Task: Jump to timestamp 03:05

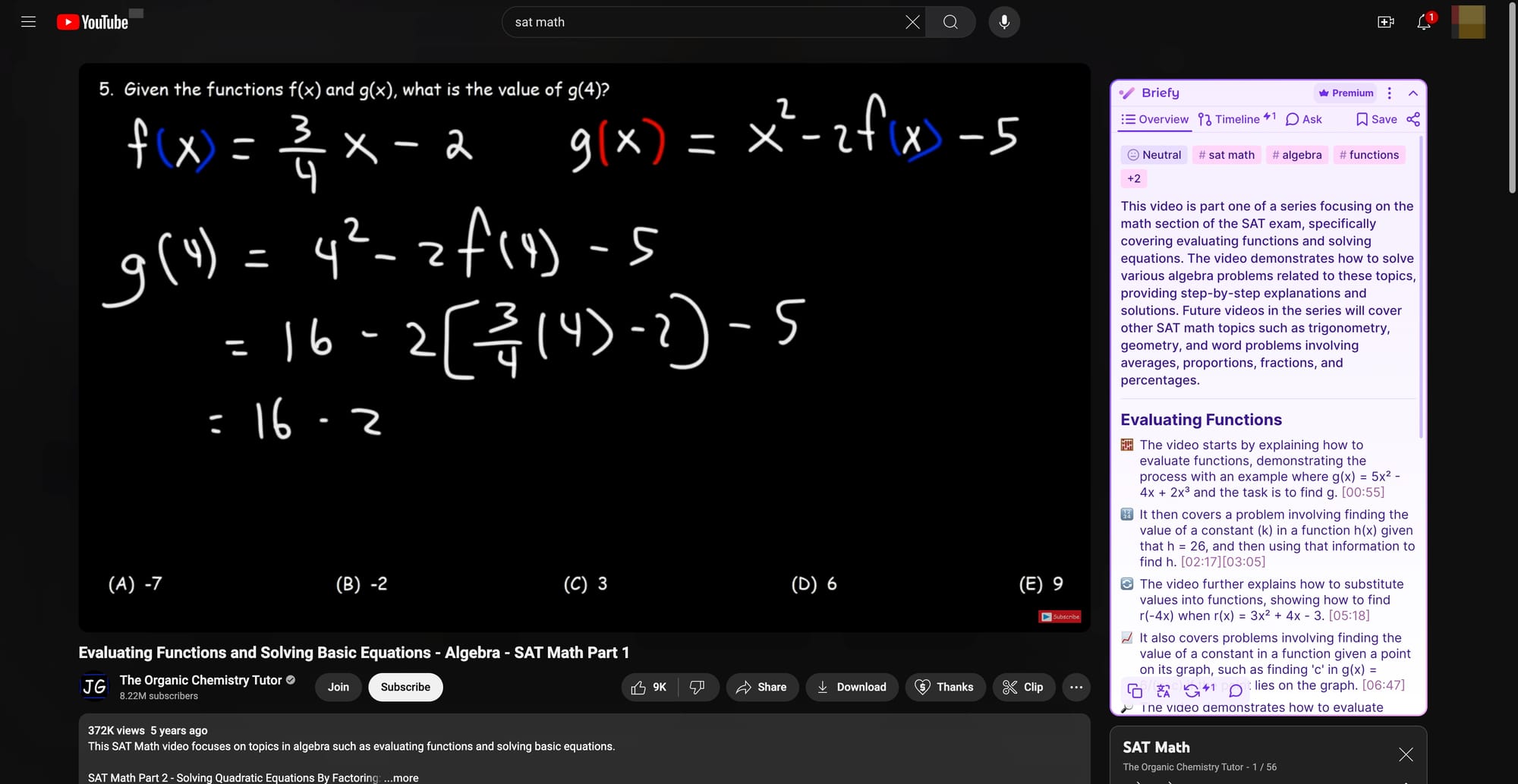Action: point(1245,562)
